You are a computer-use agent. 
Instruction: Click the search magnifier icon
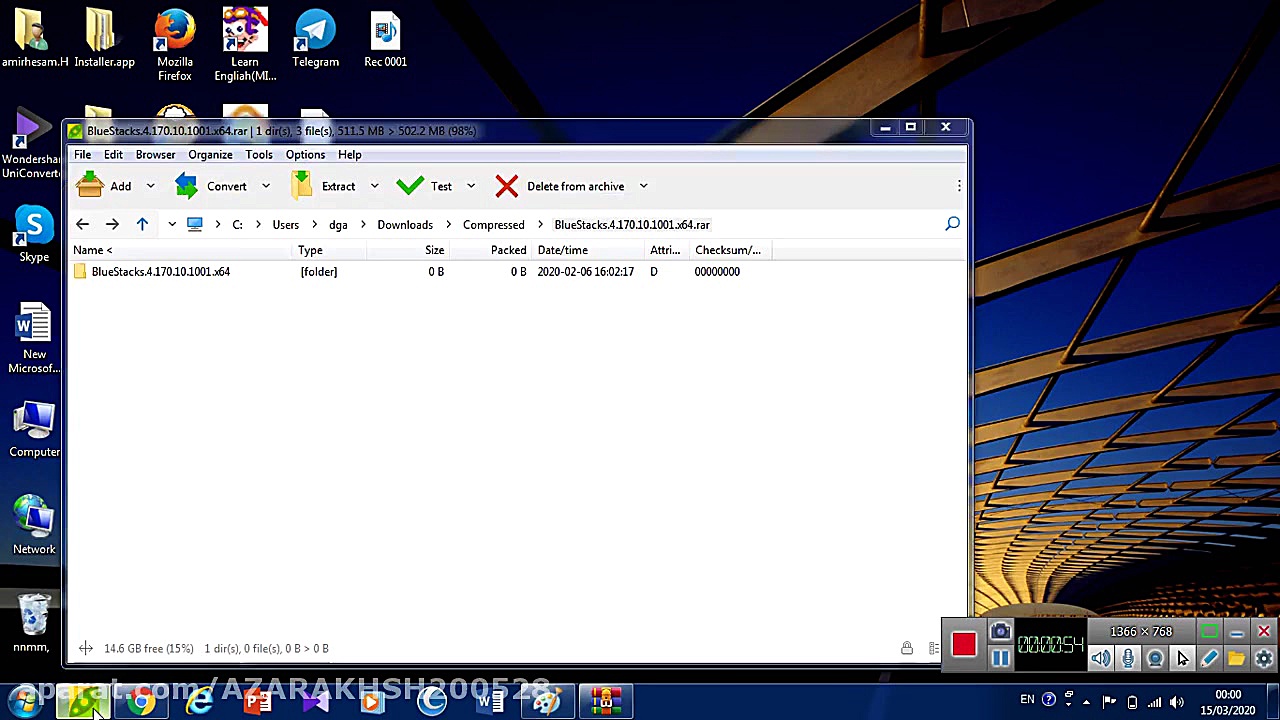[x=952, y=224]
